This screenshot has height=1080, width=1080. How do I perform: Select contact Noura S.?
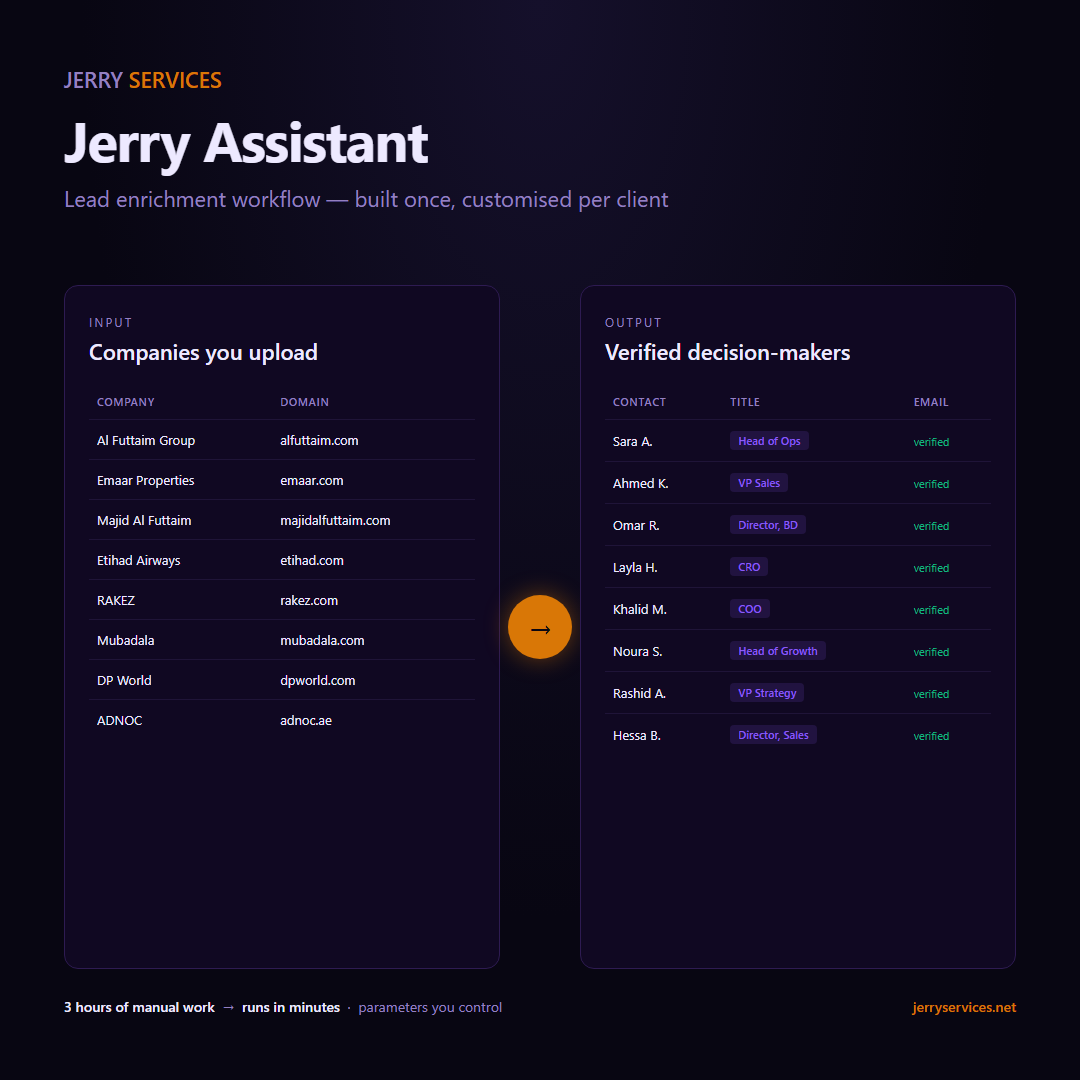click(x=637, y=652)
